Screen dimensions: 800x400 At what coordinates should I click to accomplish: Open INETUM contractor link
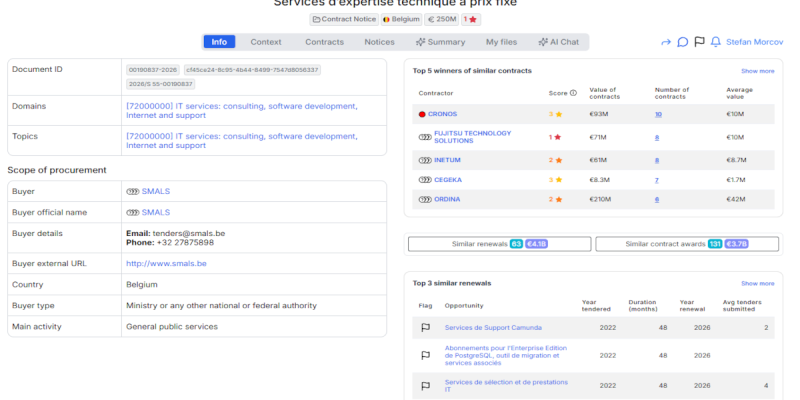[447, 160]
